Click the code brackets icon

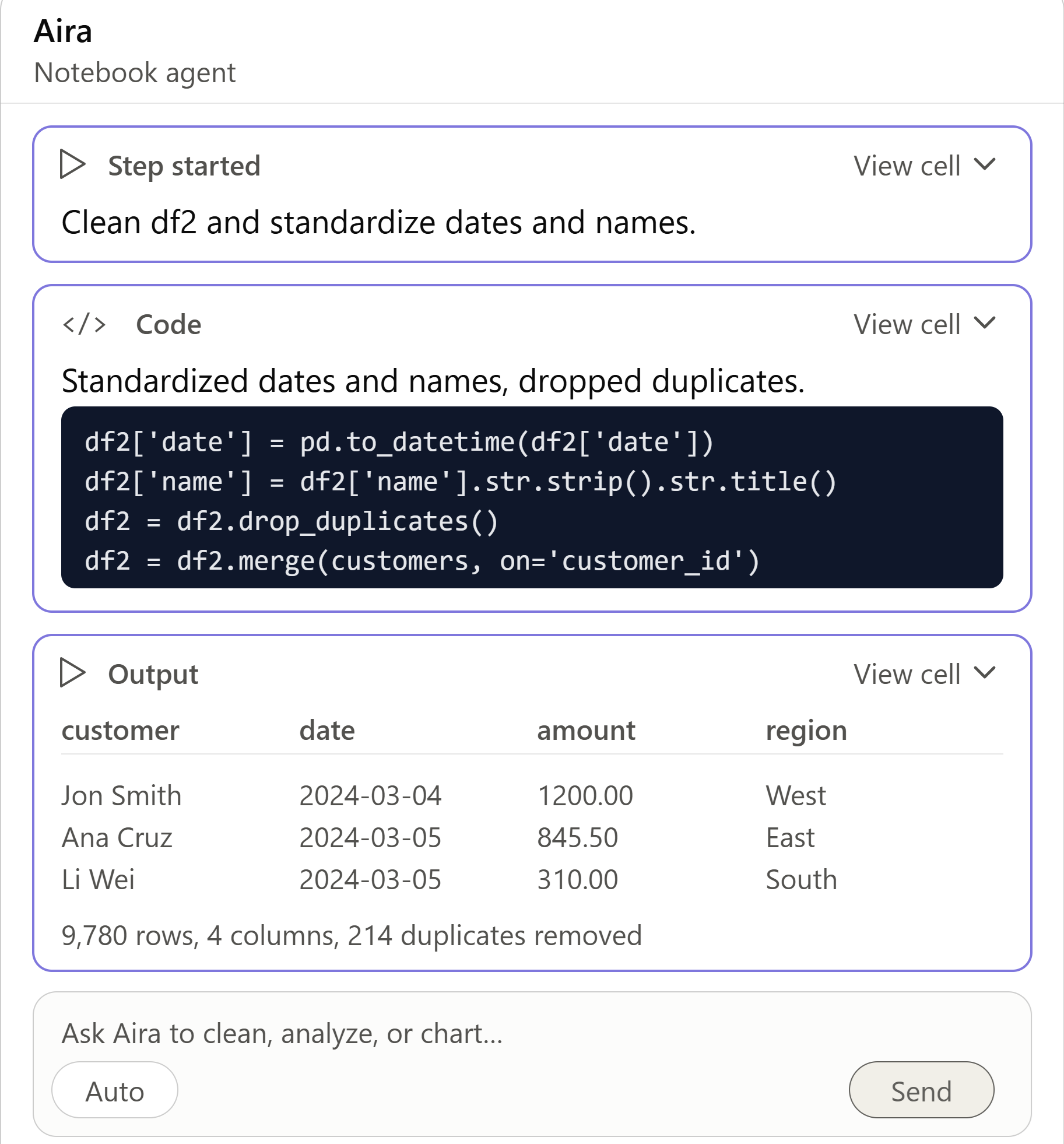[x=85, y=324]
